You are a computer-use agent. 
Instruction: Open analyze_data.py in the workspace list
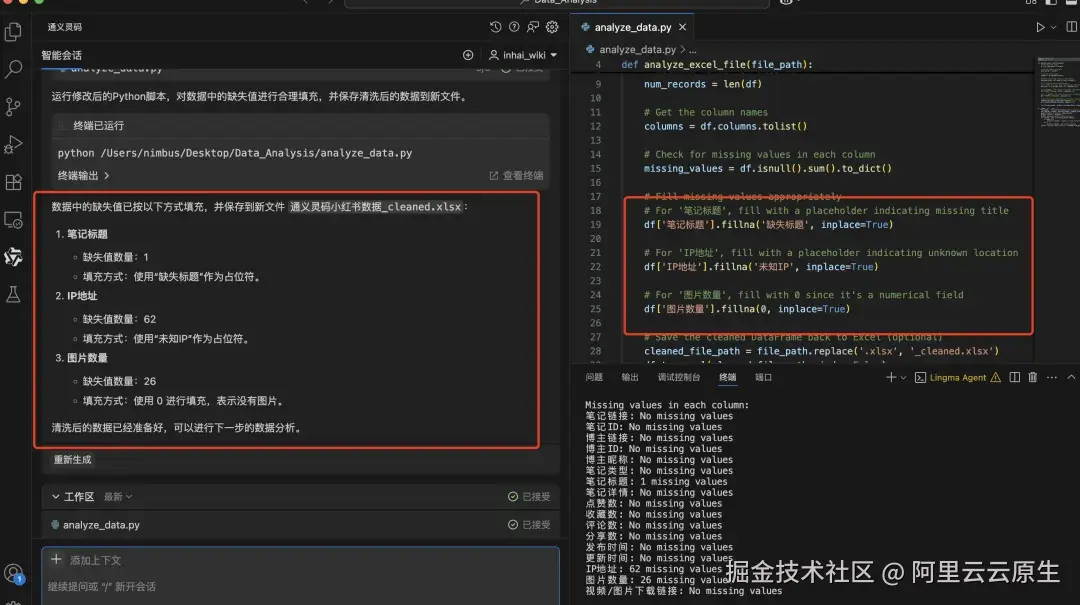[101, 525]
